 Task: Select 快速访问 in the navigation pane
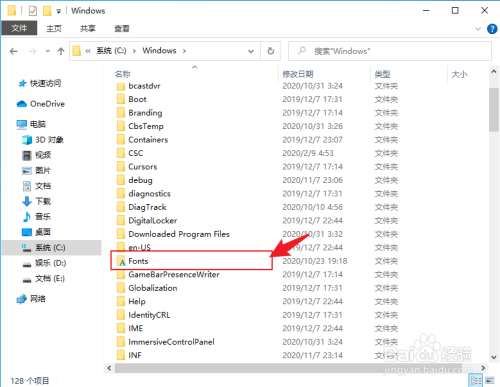point(39,83)
